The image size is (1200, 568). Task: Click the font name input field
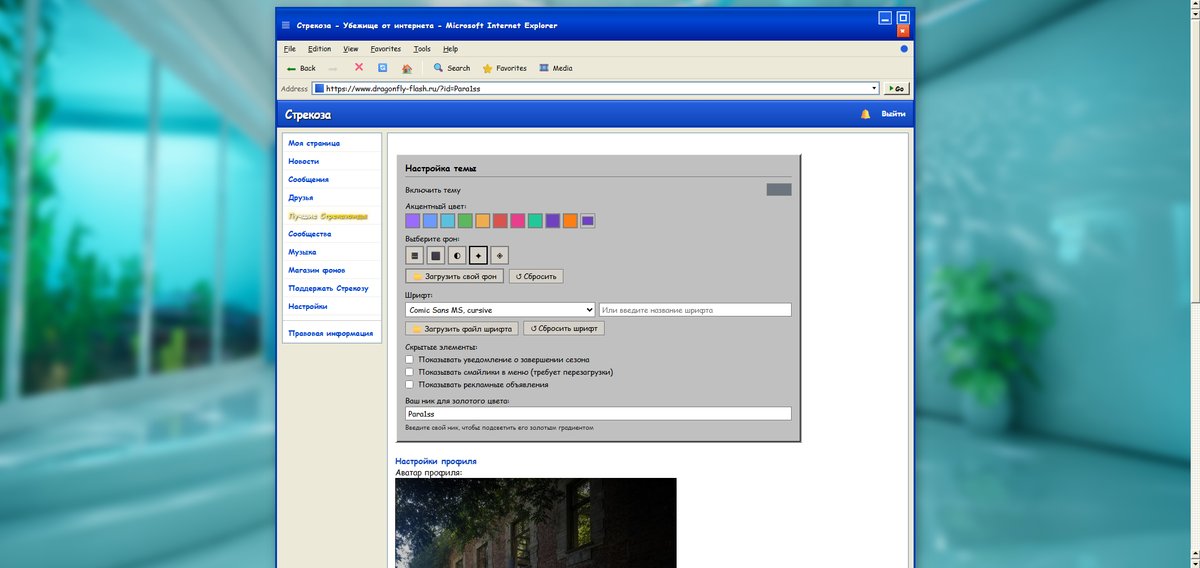click(x=695, y=310)
